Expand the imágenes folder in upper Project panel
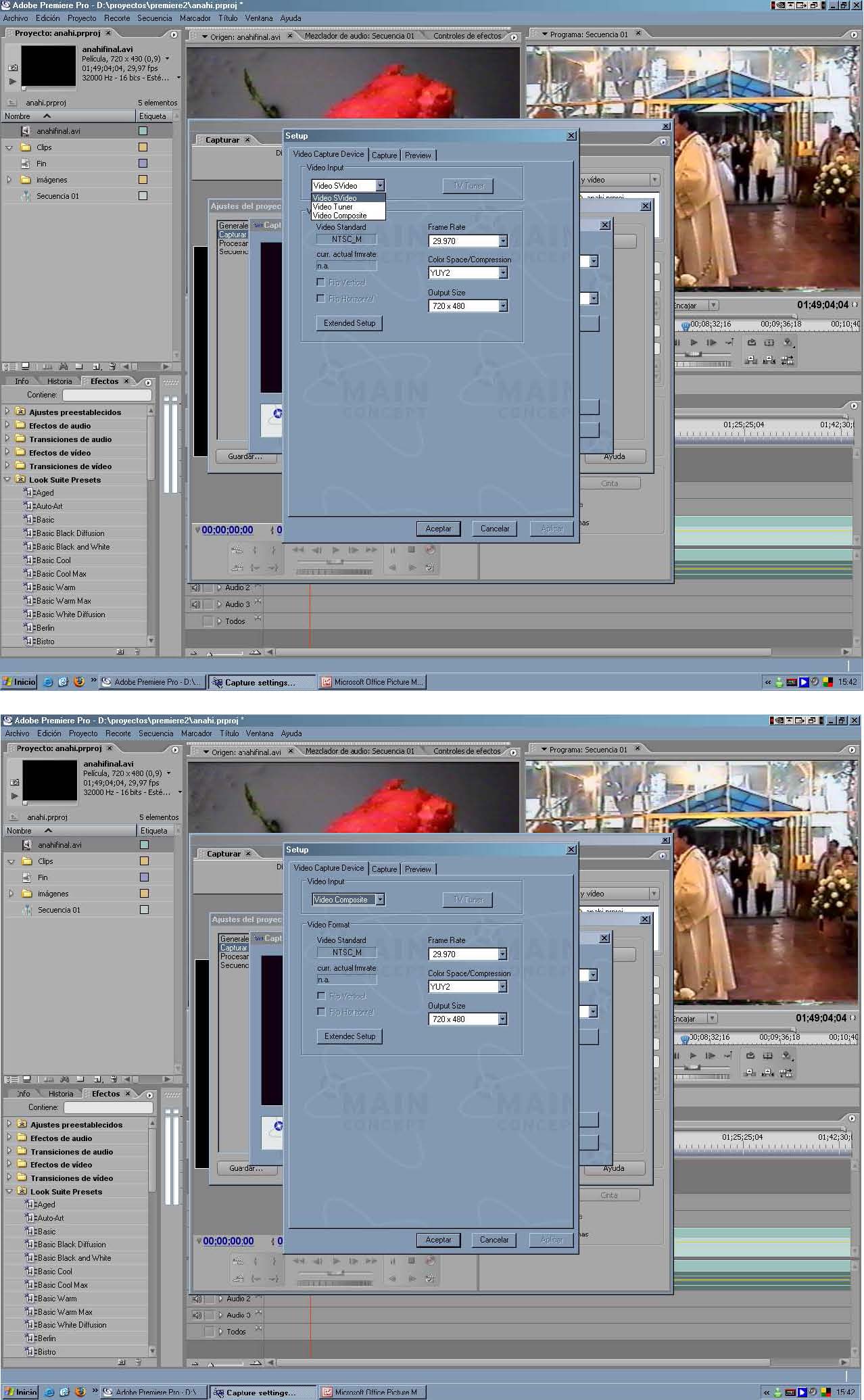Screen dimensions: 864x1400 point(9,180)
